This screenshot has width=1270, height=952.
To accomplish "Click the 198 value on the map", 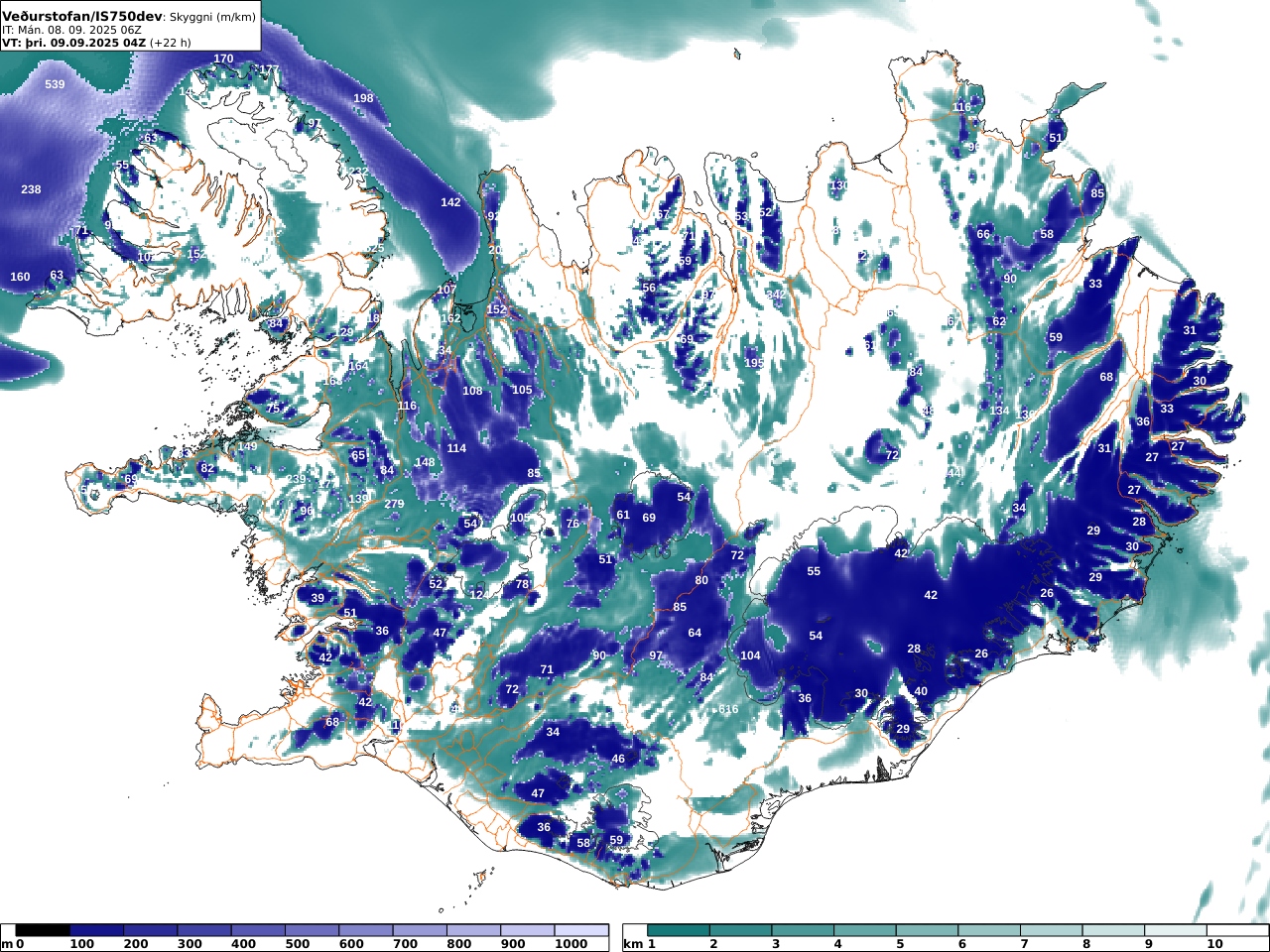I will [364, 98].
